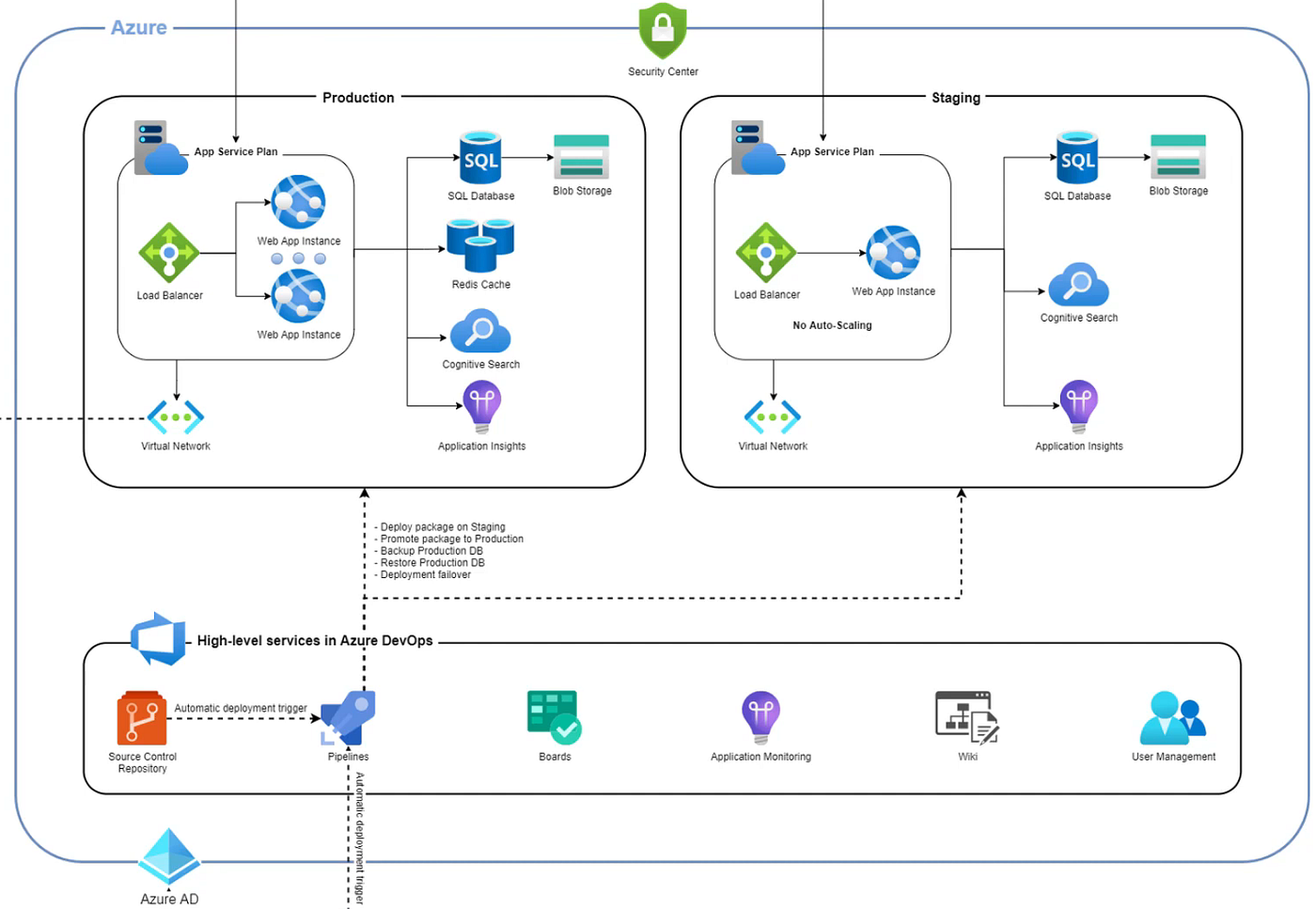Open the User Management service
The image size is (1316, 909).
1173,716
